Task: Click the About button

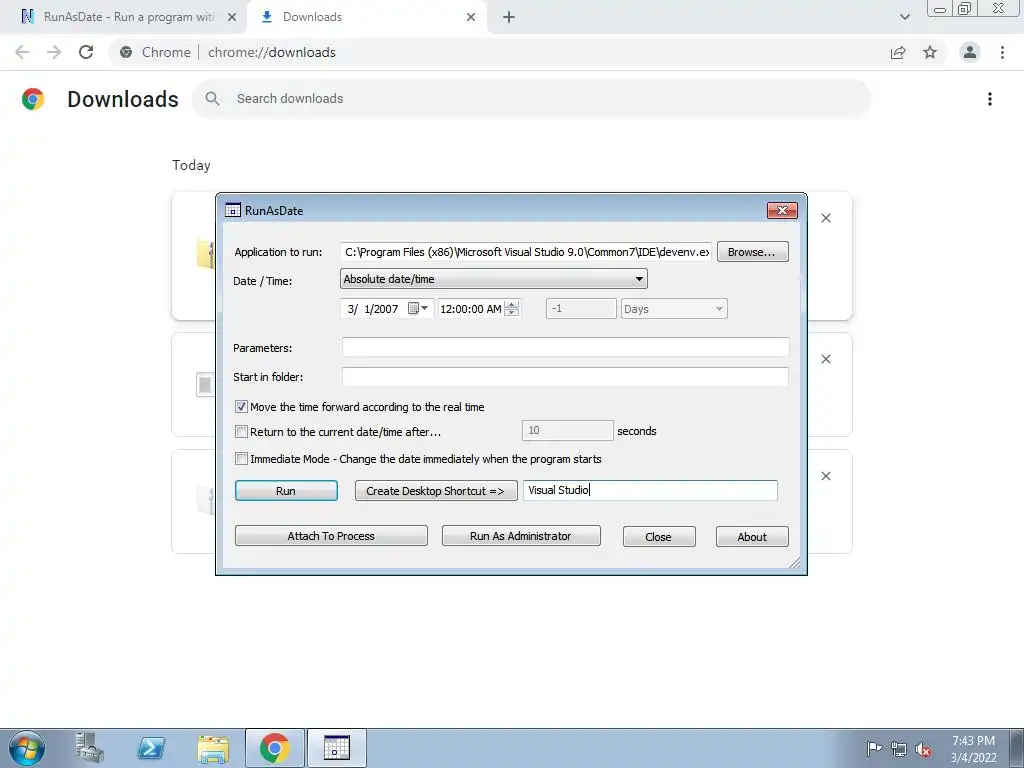Action: coord(752,537)
